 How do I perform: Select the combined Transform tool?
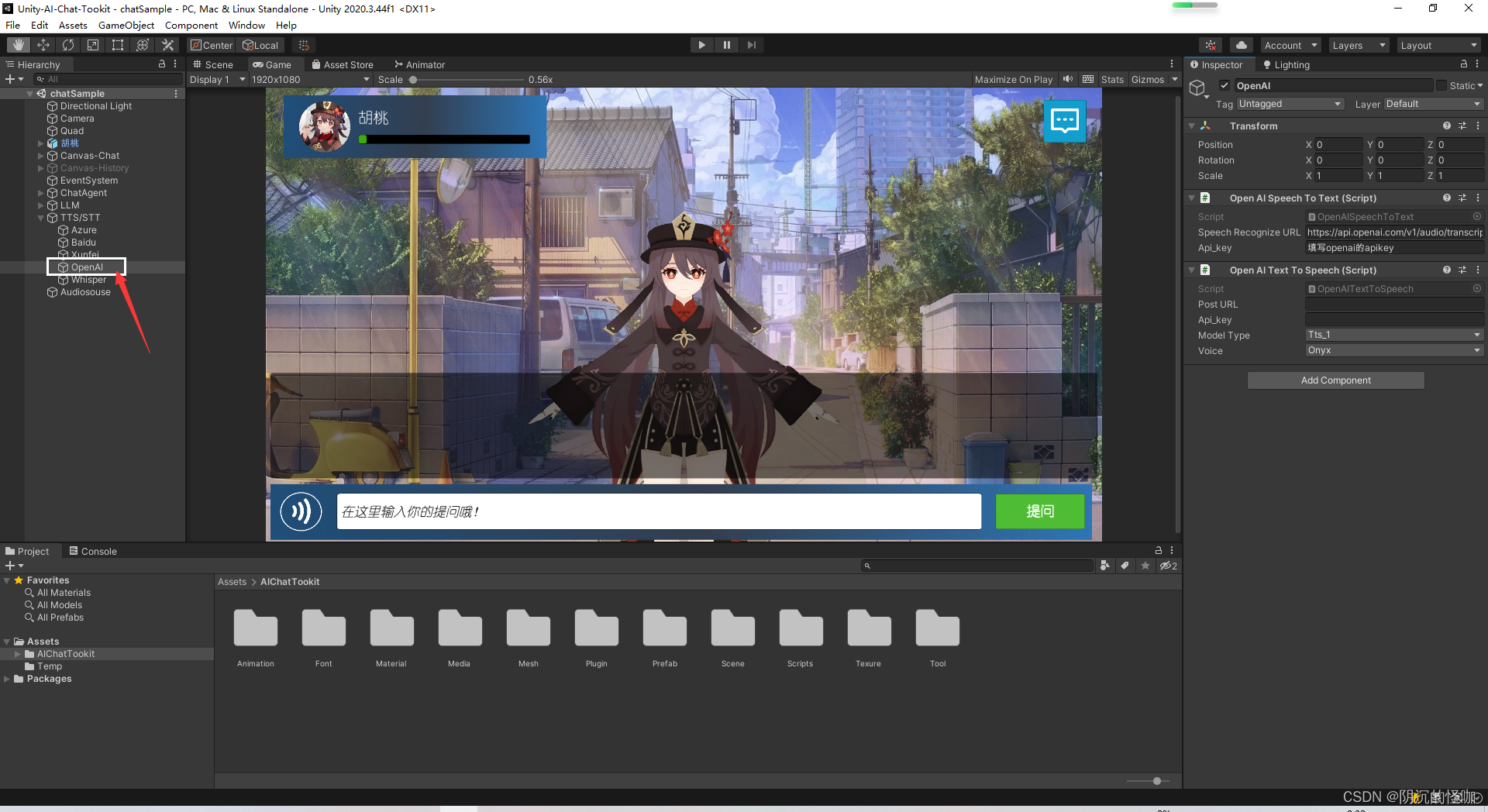click(143, 45)
